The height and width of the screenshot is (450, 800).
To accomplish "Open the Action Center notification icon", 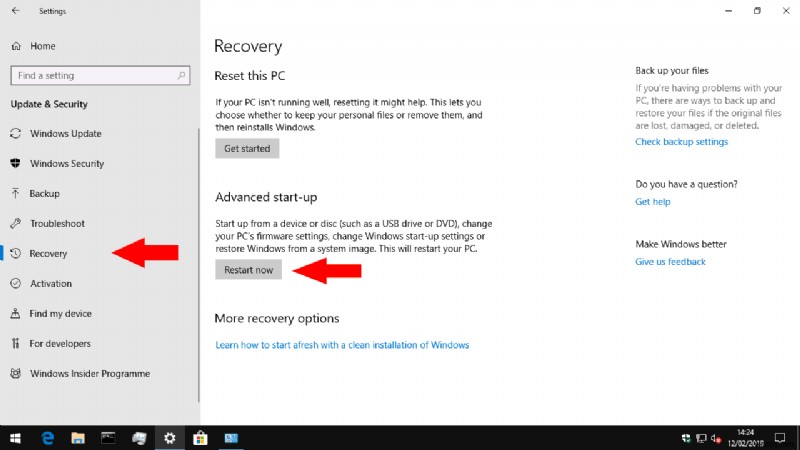I will click(780, 438).
